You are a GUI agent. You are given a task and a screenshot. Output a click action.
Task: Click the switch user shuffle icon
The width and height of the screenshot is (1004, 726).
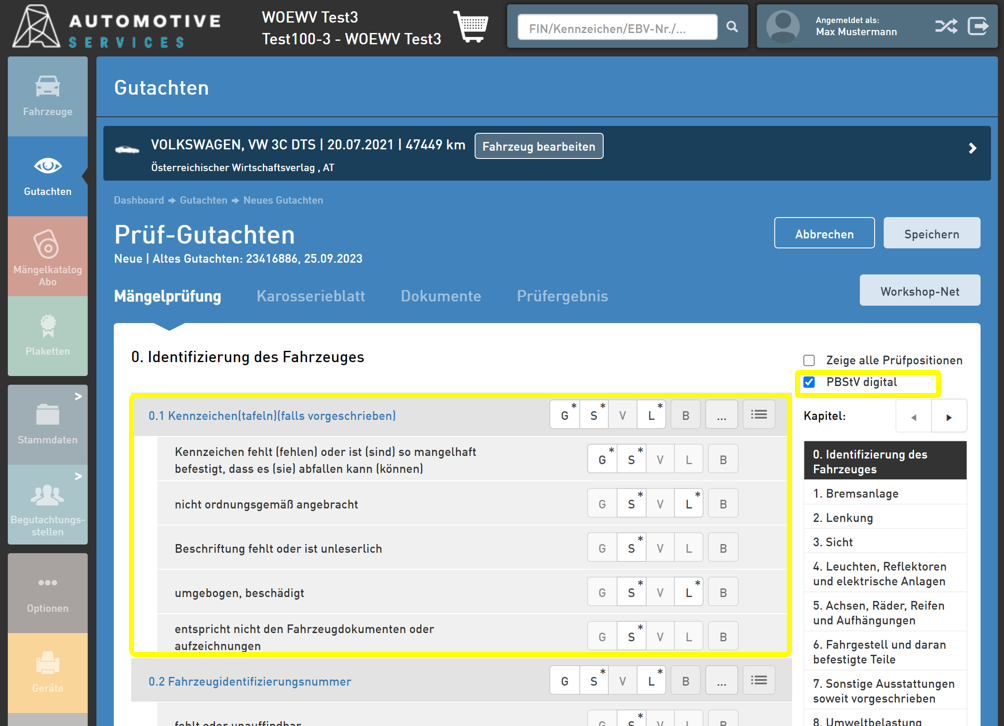click(x=945, y=27)
